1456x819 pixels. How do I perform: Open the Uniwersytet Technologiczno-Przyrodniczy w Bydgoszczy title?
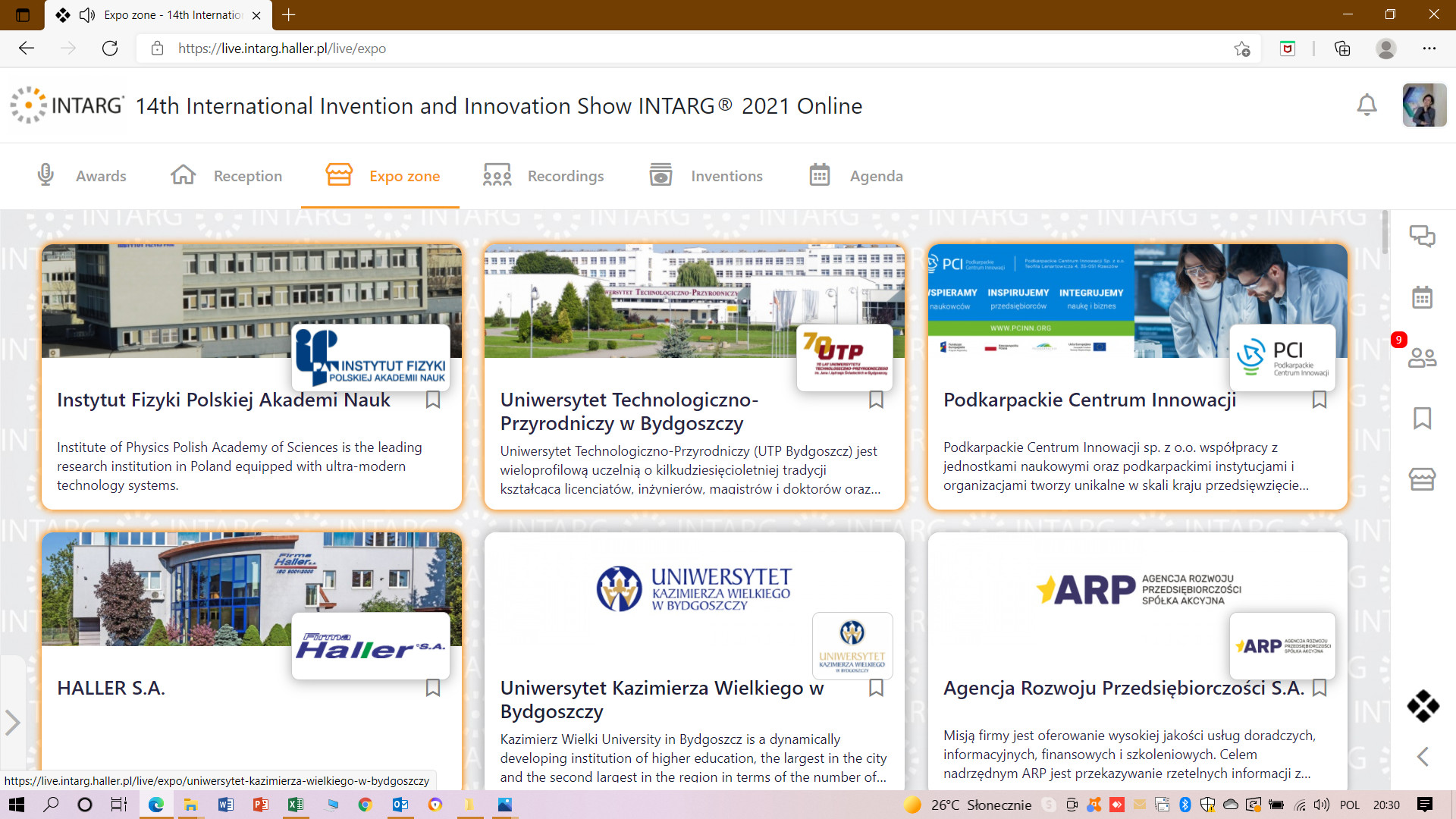[x=629, y=411]
